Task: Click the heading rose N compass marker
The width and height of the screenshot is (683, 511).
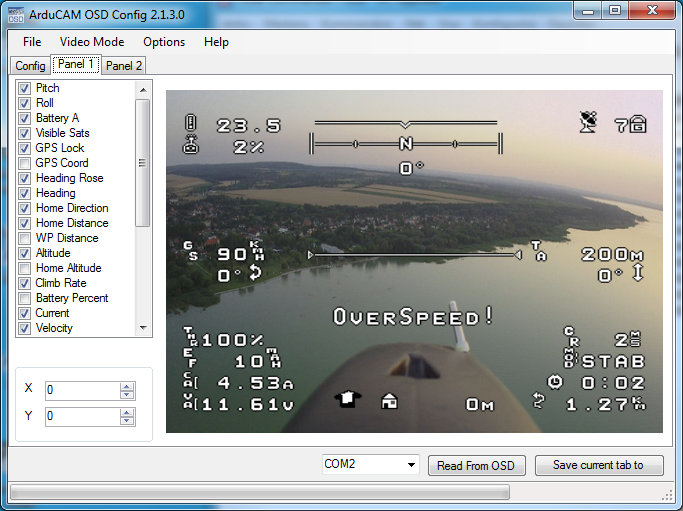Action: point(406,143)
